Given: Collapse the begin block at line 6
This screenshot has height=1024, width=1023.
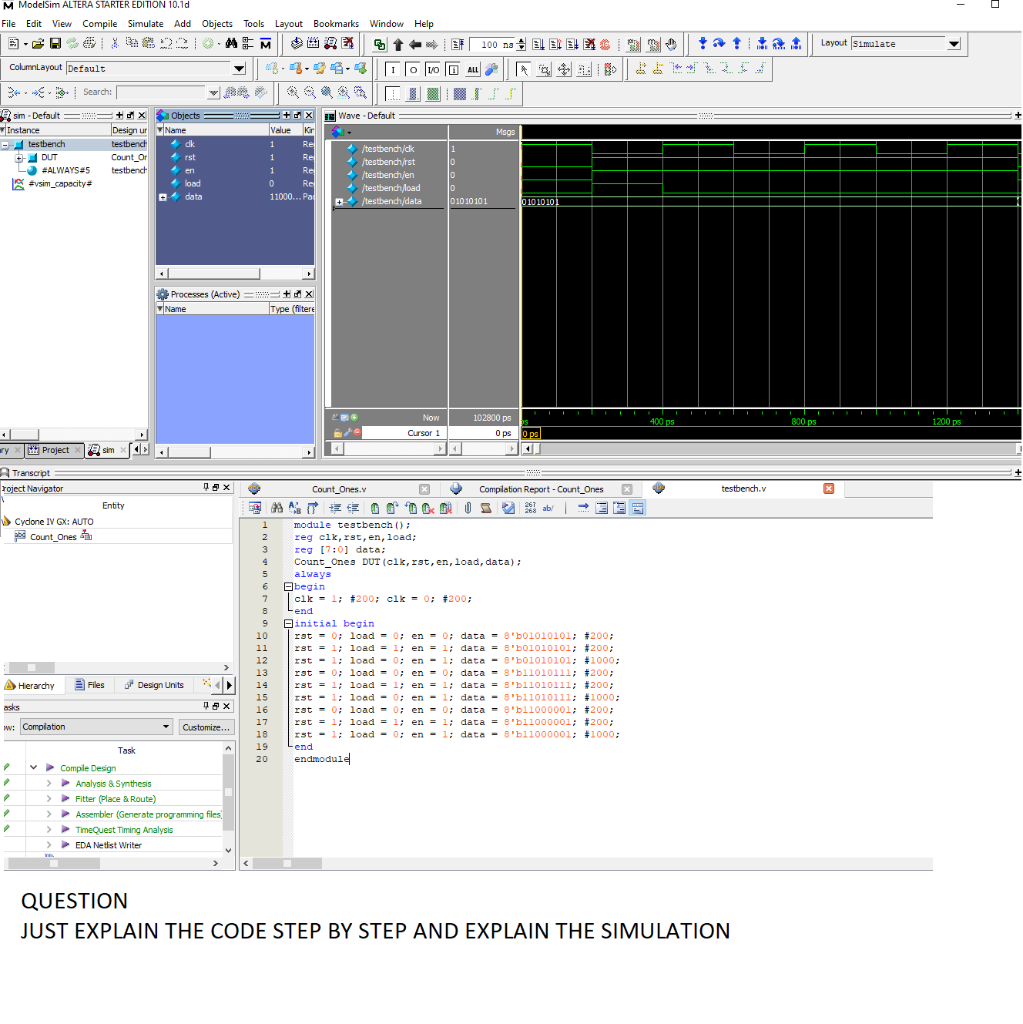Looking at the screenshot, I should 288,587.
